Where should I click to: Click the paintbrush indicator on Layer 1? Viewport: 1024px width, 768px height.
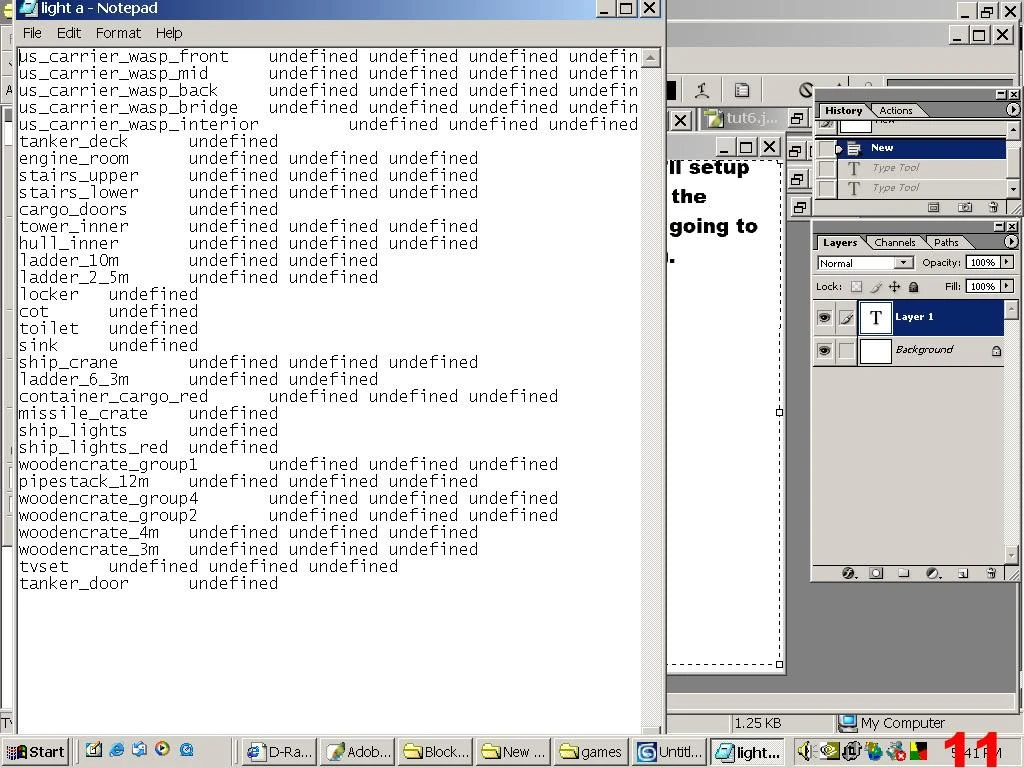(846, 317)
